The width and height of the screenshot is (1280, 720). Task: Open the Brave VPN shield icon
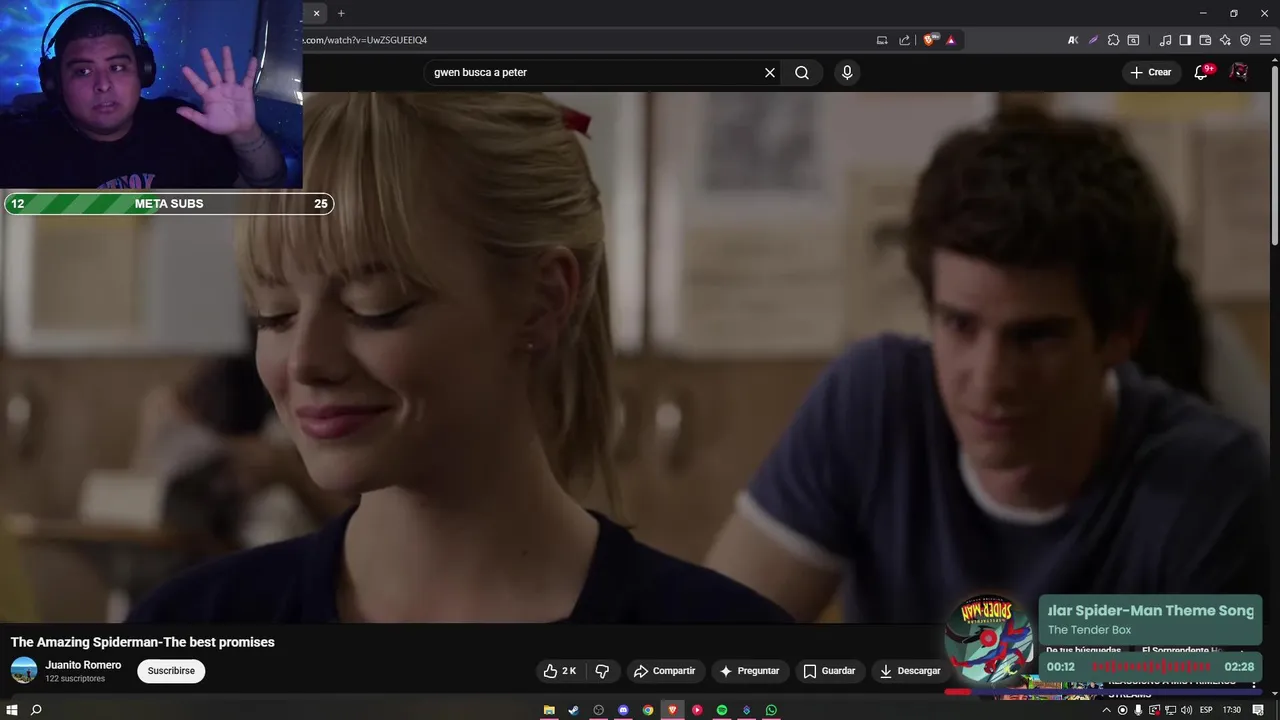point(1245,40)
